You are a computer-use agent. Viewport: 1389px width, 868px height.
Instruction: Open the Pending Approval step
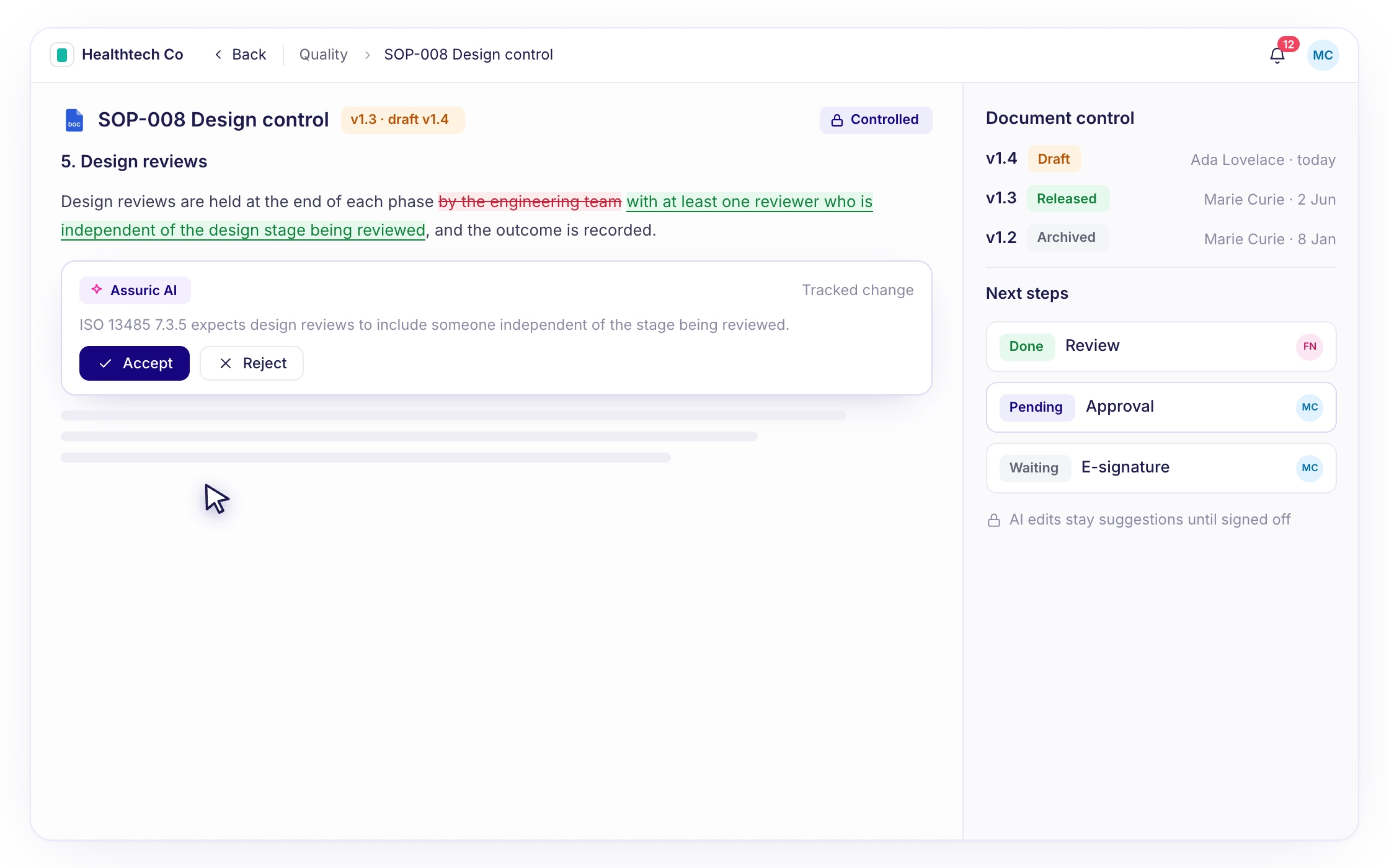click(1161, 407)
